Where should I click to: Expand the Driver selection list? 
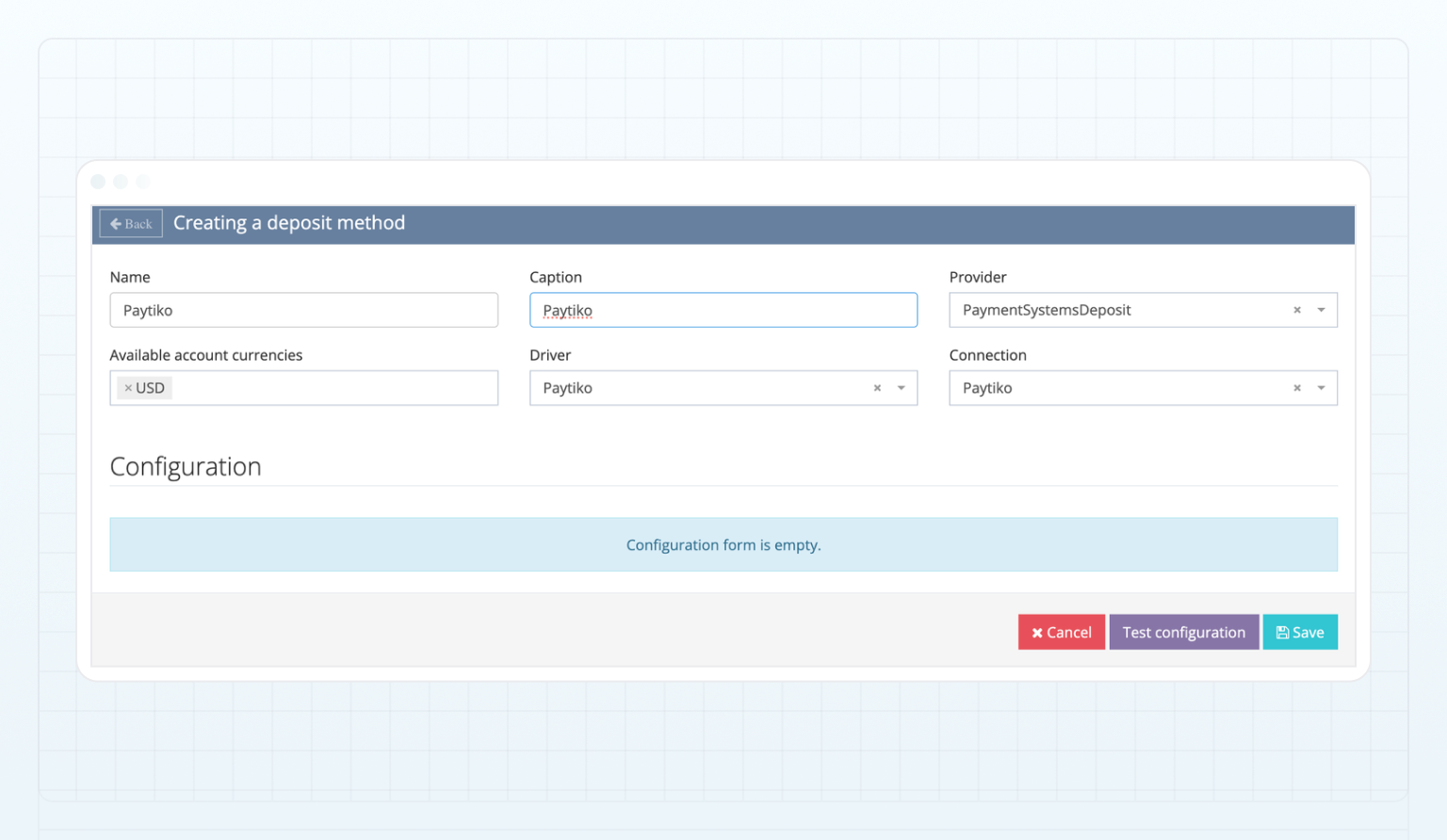[x=901, y=387]
